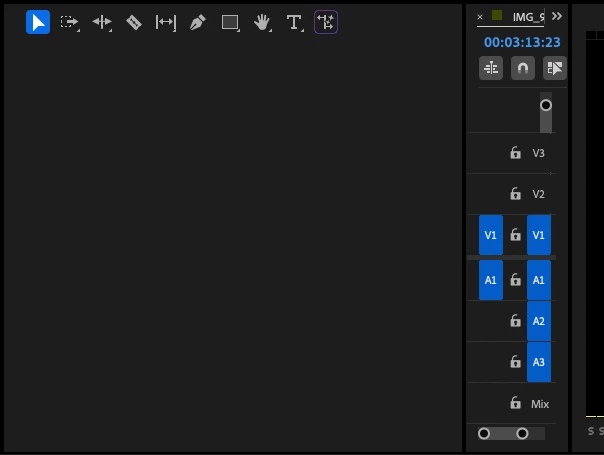Select the Rectangle tool

(x=230, y=22)
